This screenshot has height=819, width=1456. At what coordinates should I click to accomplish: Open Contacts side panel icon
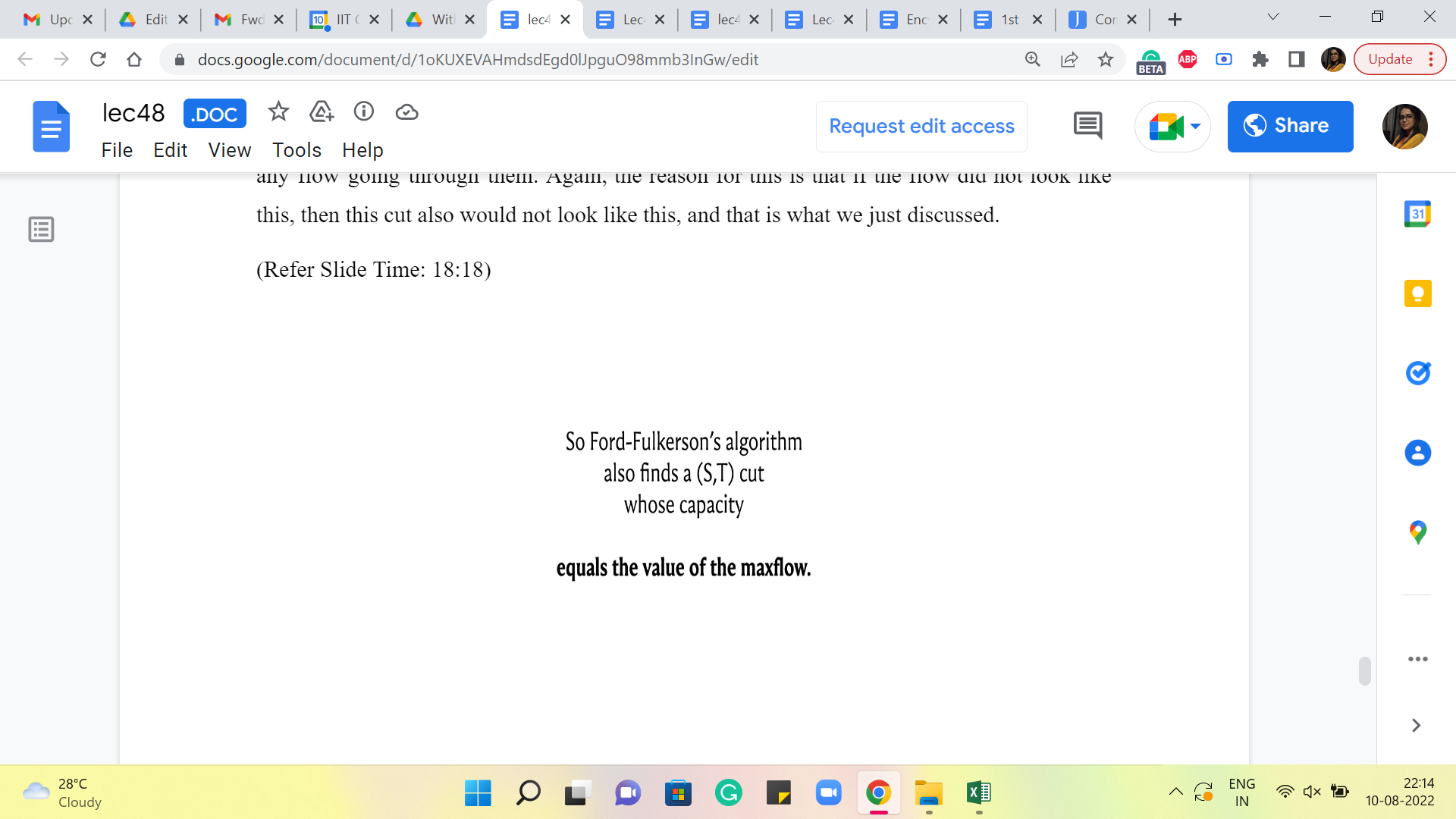(1417, 453)
